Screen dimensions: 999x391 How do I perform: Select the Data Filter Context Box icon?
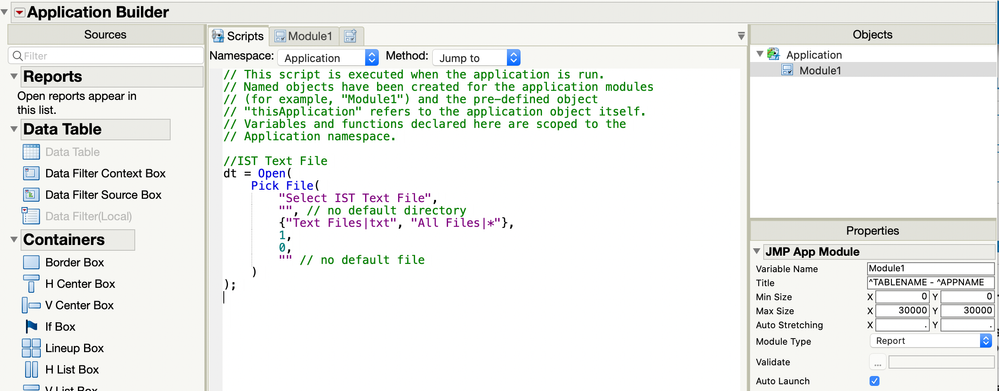click(x=31, y=173)
